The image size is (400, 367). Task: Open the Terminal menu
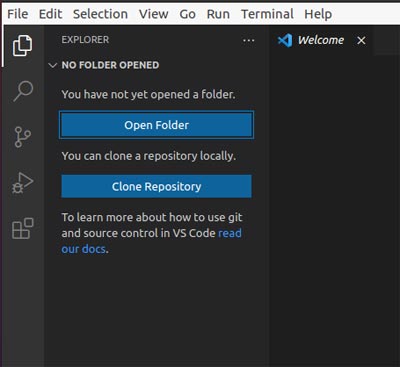coord(267,14)
